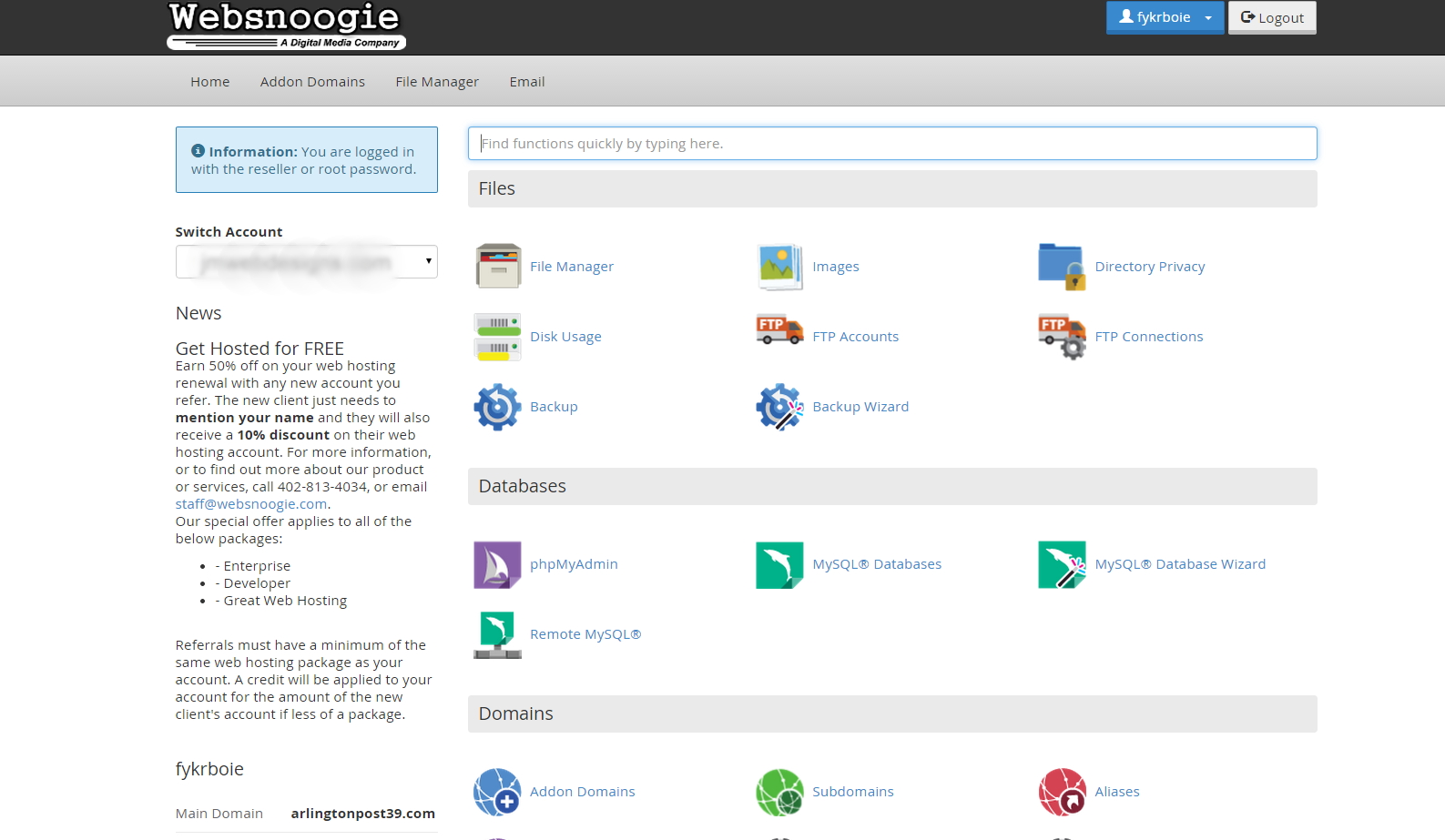Viewport: 1445px width, 840px height.
Task: Open the Addon Domains globe icon
Action: pyautogui.click(x=497, y=792)
